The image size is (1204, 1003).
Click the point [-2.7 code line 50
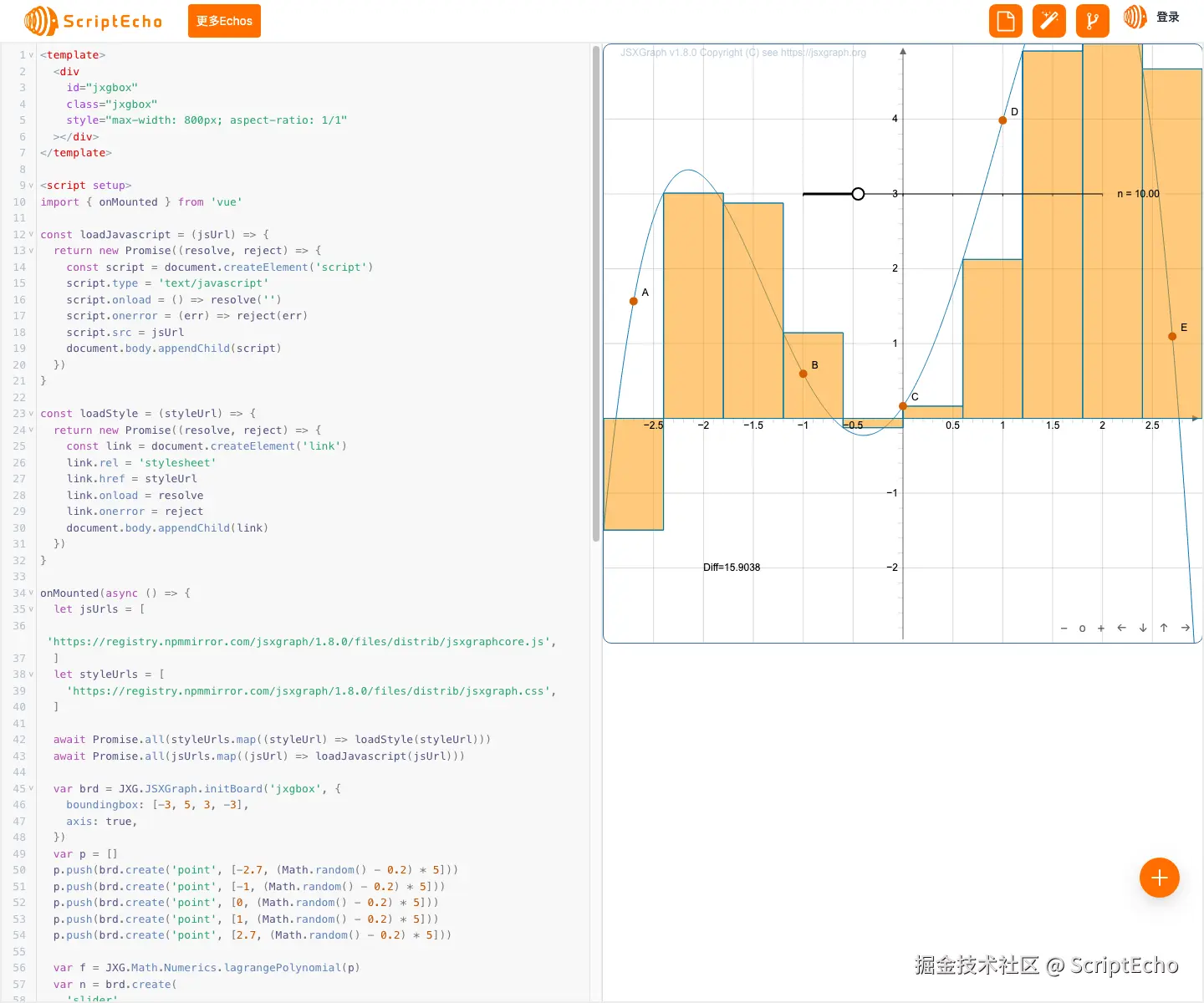(256, 870)
